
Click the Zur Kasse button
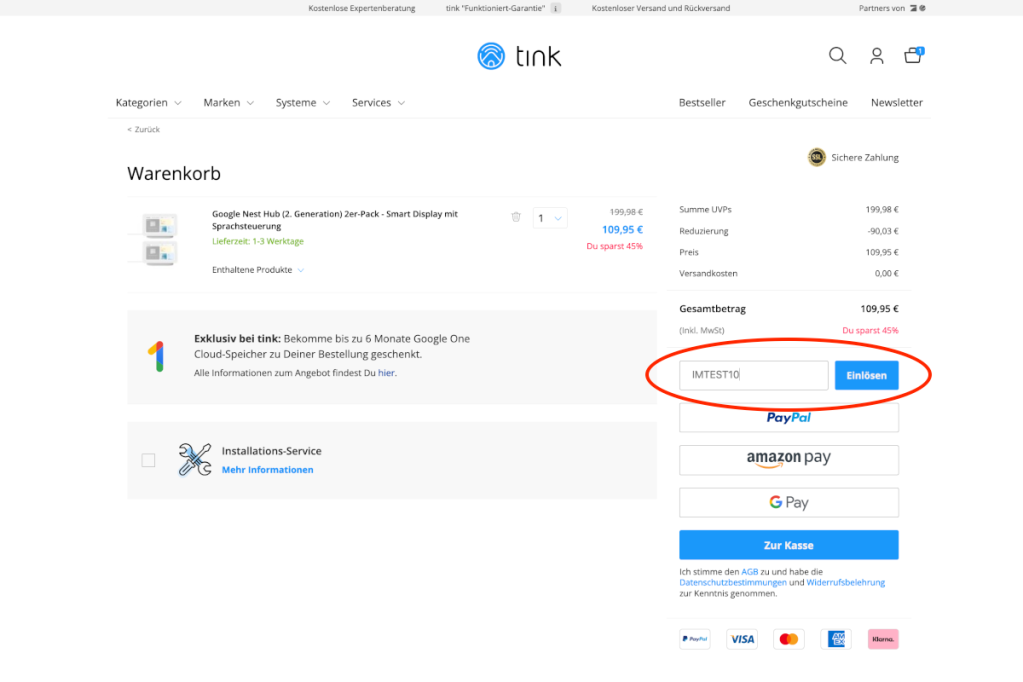pyautogui.click(x=789, y=545)
